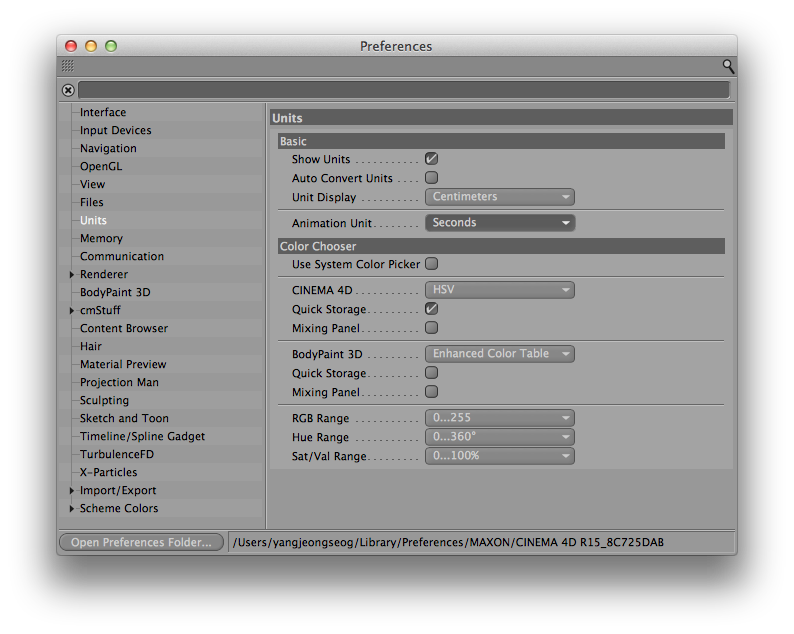The width and height of the screenshot is (794, 634).
Task: Click the search magnifier icon
Action: tap(728, 66)
